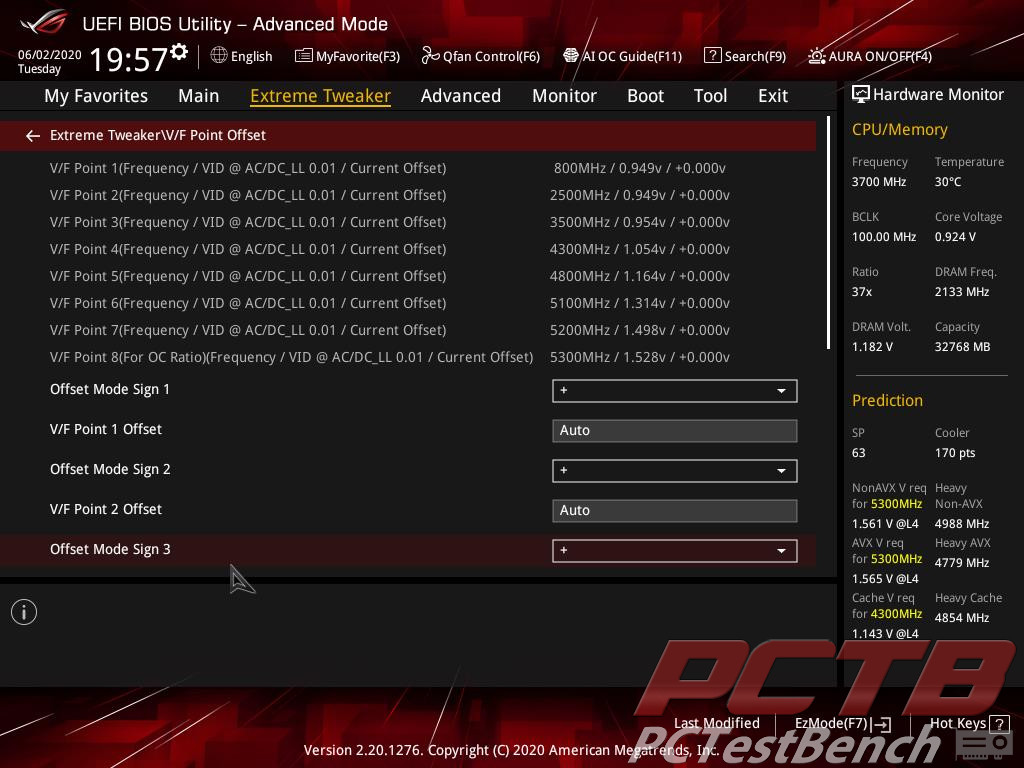Go back using the left arrow
Image resolution: width=1024 pixels, height=768 pixels.
(x=33, y=135)
